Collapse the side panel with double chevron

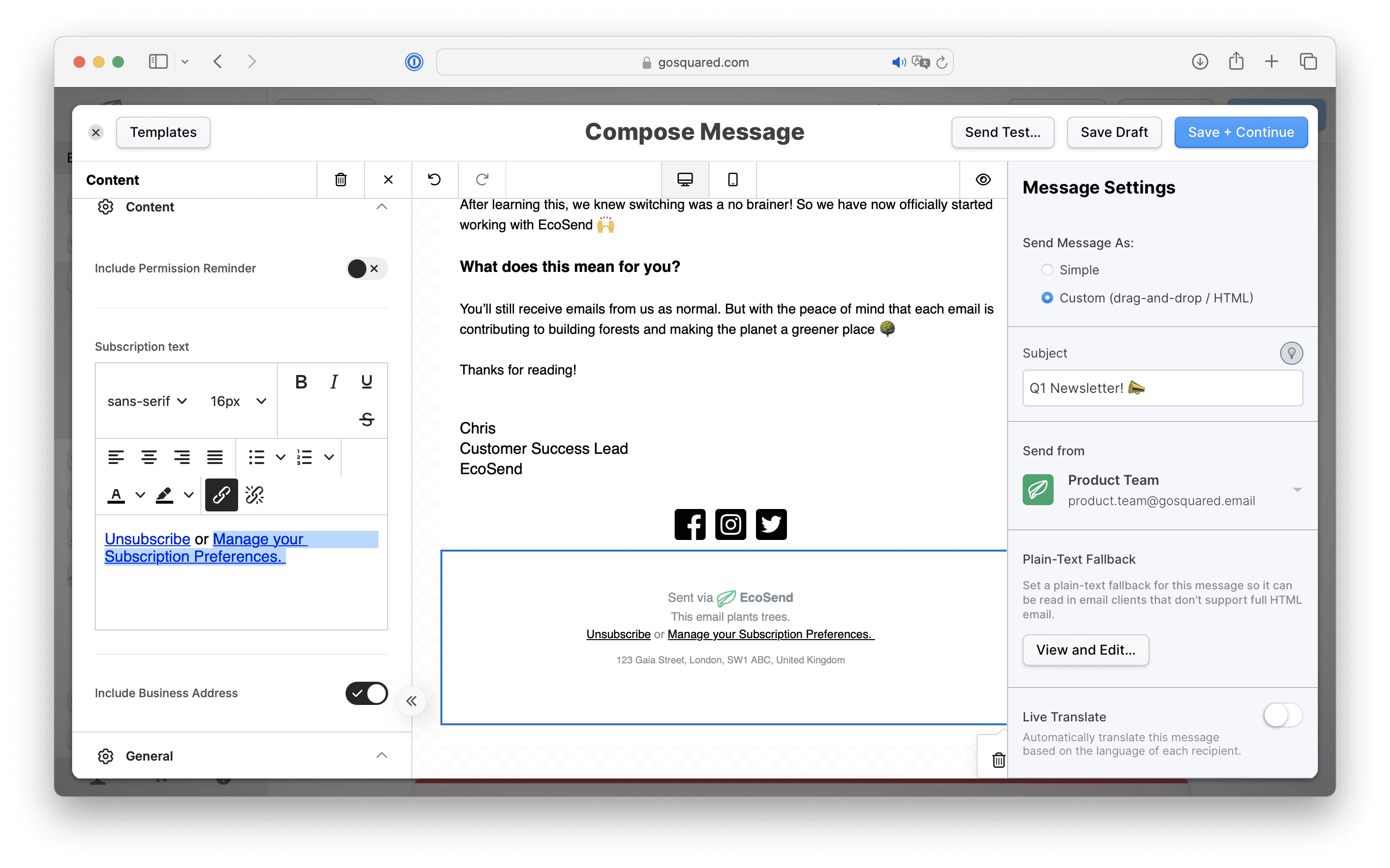(411, 701)
